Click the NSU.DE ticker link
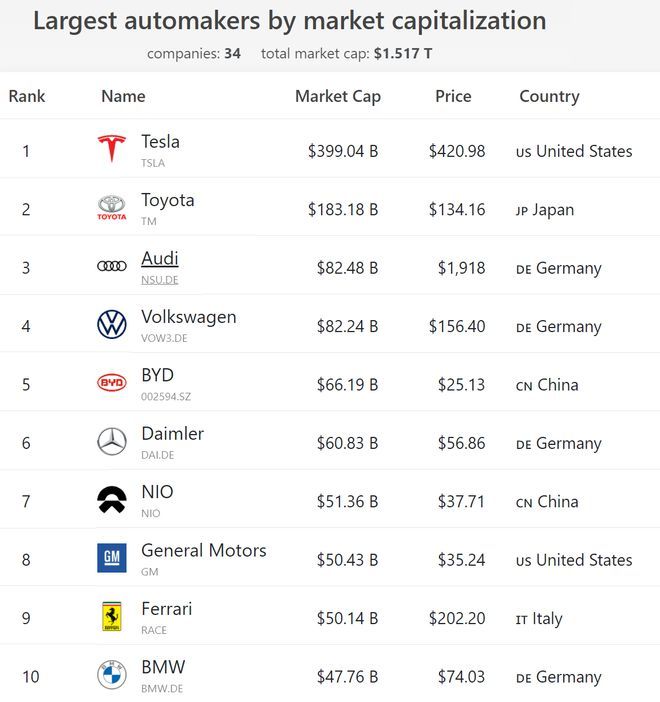The image size is (660, 702). [x=160, y=280]
